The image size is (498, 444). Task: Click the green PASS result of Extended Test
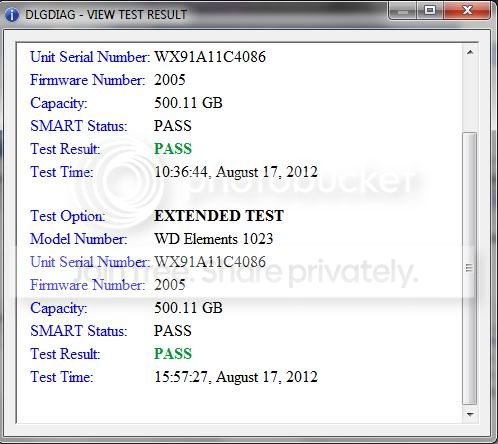(173, 354)
